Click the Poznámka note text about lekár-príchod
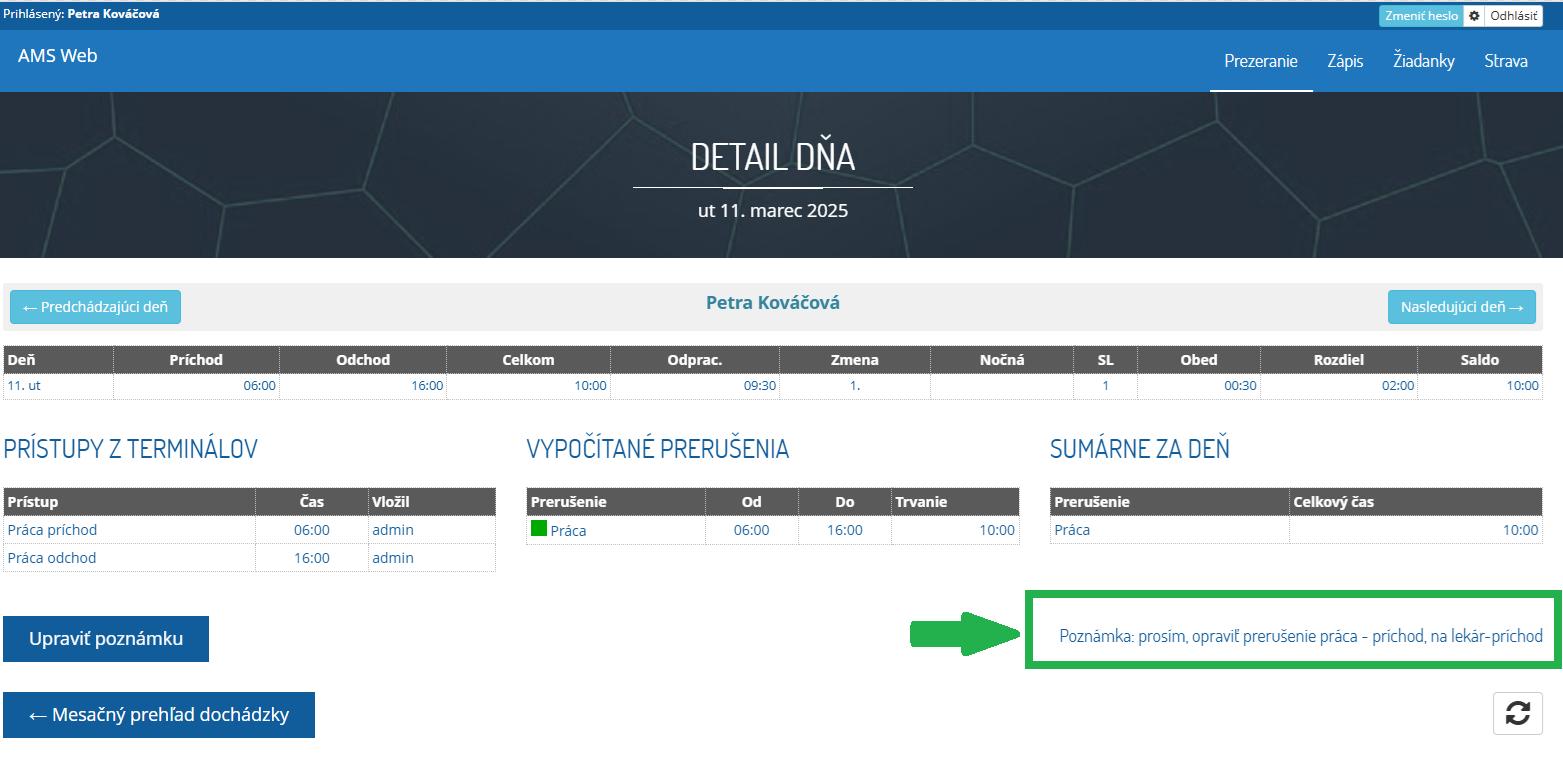The image size is (1563, 773). coord(1293,635)
